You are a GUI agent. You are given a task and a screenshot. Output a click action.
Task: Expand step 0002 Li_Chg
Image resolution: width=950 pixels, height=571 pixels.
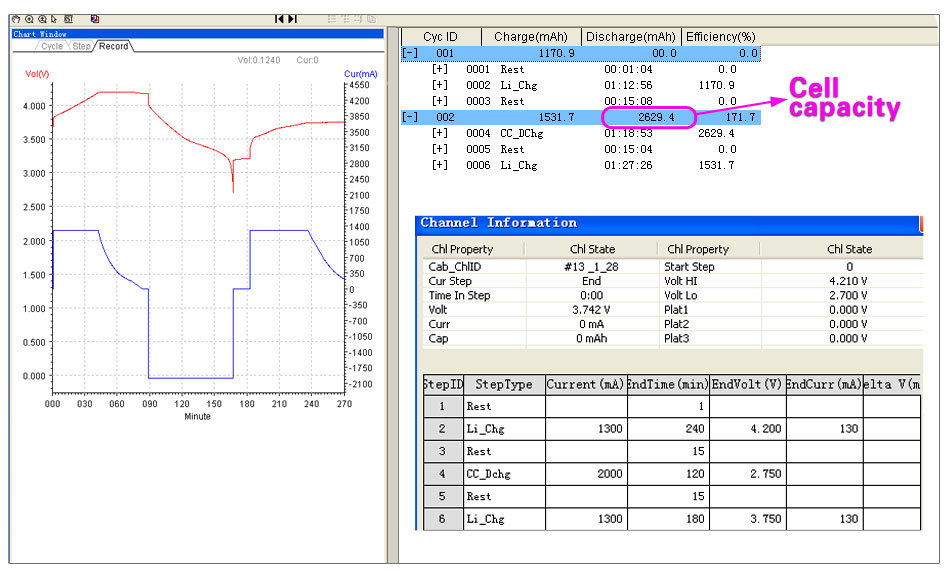click(440, 85)
